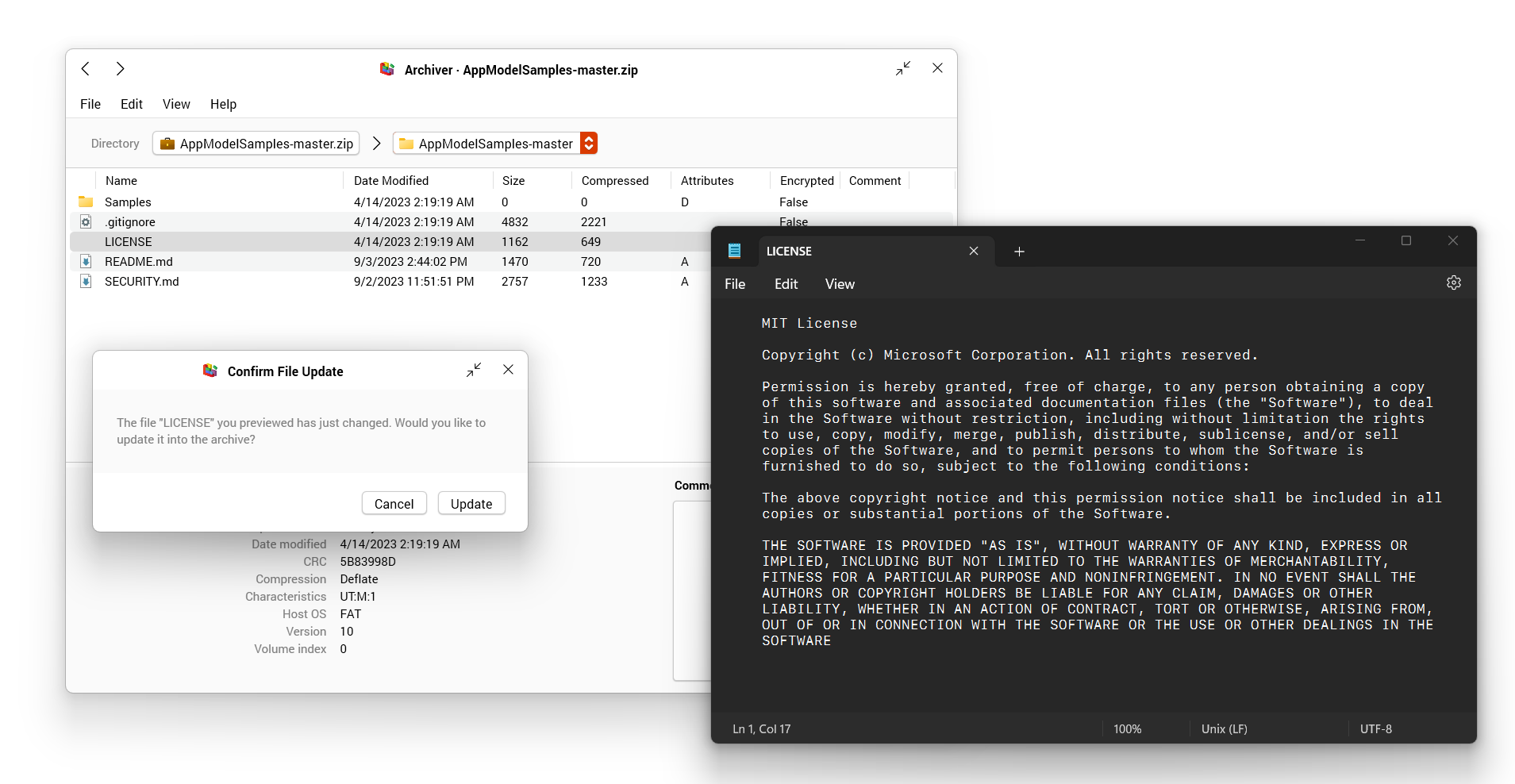Select the SECURITY.md file row
Viewport: 1515px width, 784px height.
point(390,281)
